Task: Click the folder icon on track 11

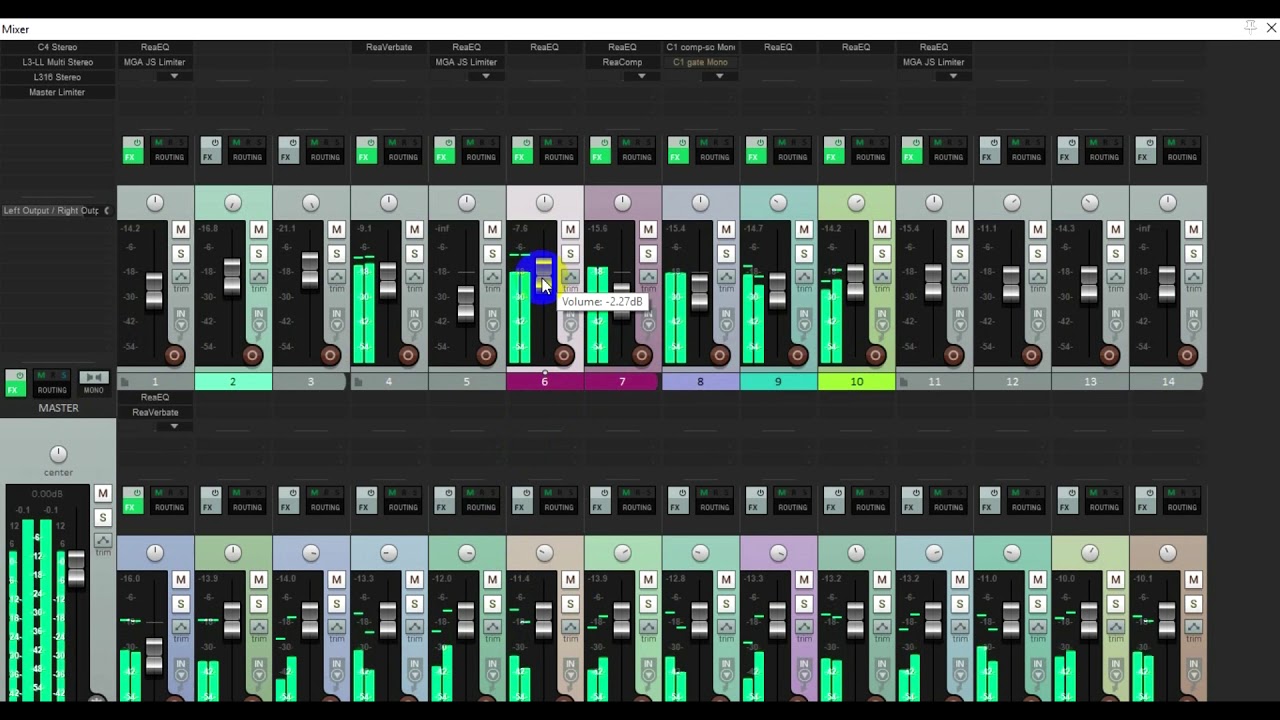Action: click(x=905, y=382)
